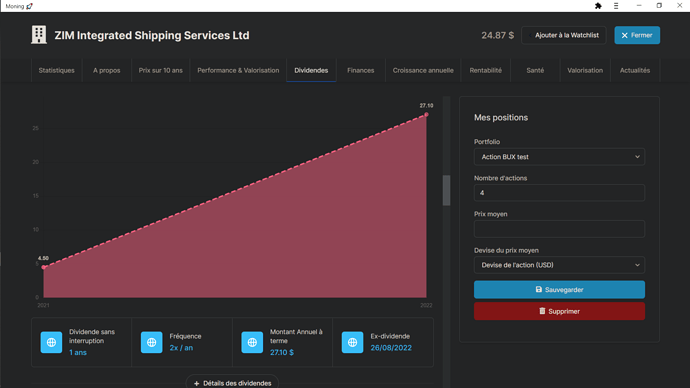Add stock via Ajouter à la Watchlist
The height and width of the screenshot is (388, 690).
point(564,35)
